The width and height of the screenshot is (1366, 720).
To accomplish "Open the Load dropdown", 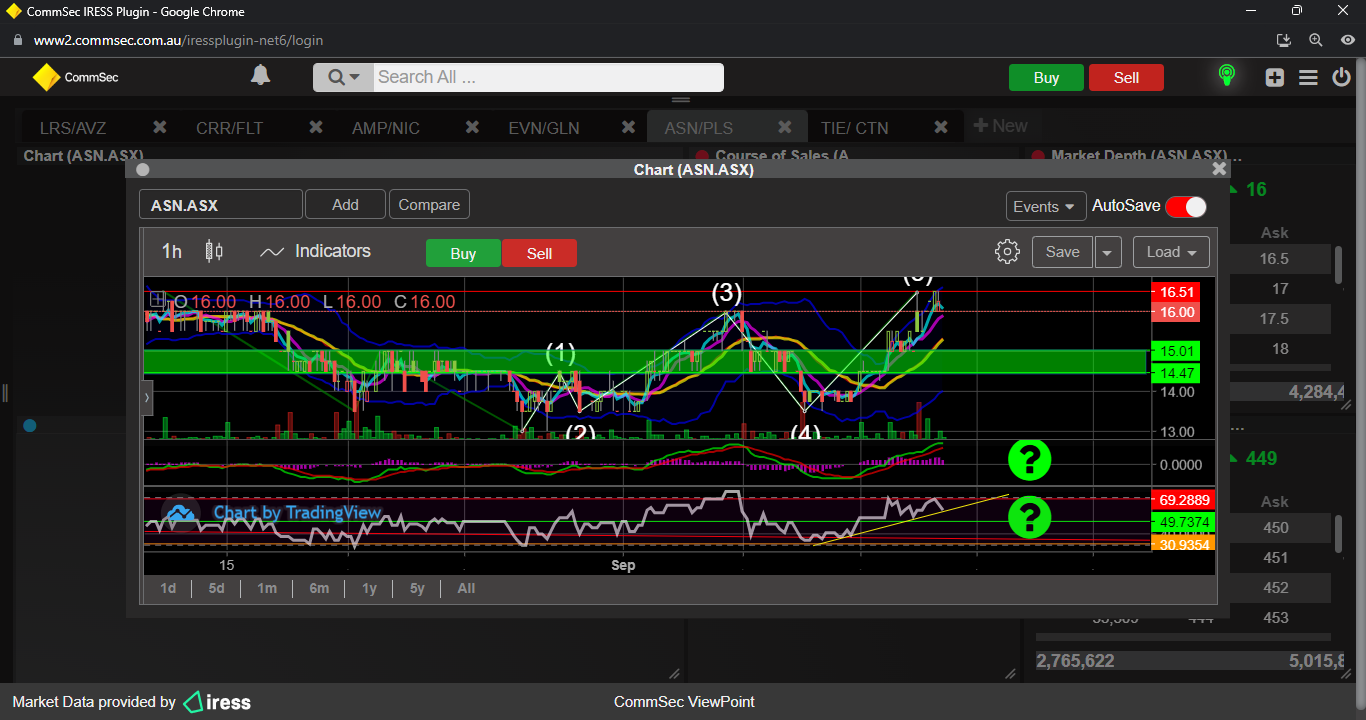I will coord(1171,252).
